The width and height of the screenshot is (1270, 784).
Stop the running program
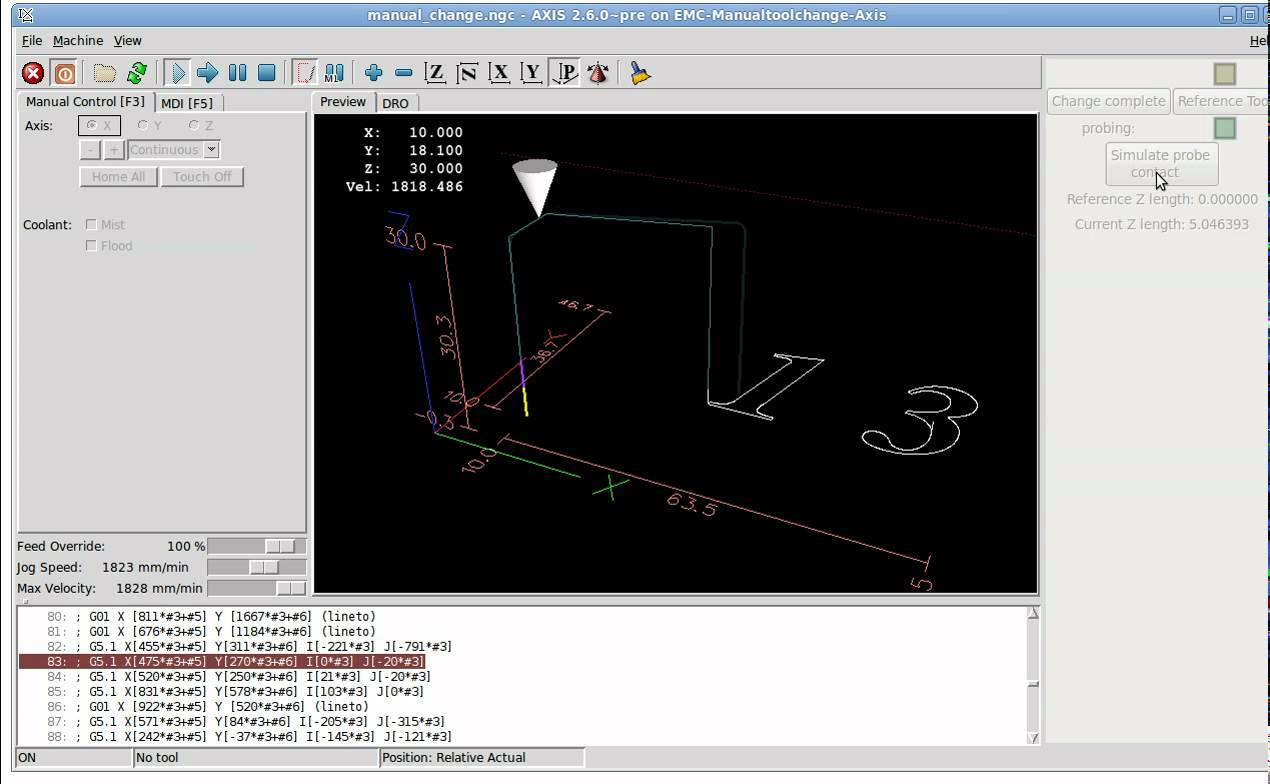click(266, 73)
